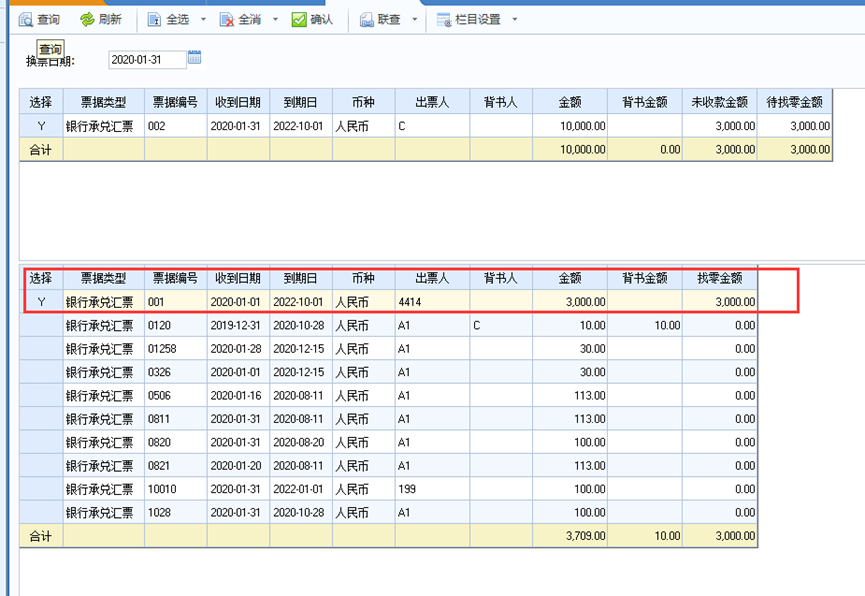Expand the 联查 dropdown arrow
Viewport: 865px width, 596px height.
414,20
